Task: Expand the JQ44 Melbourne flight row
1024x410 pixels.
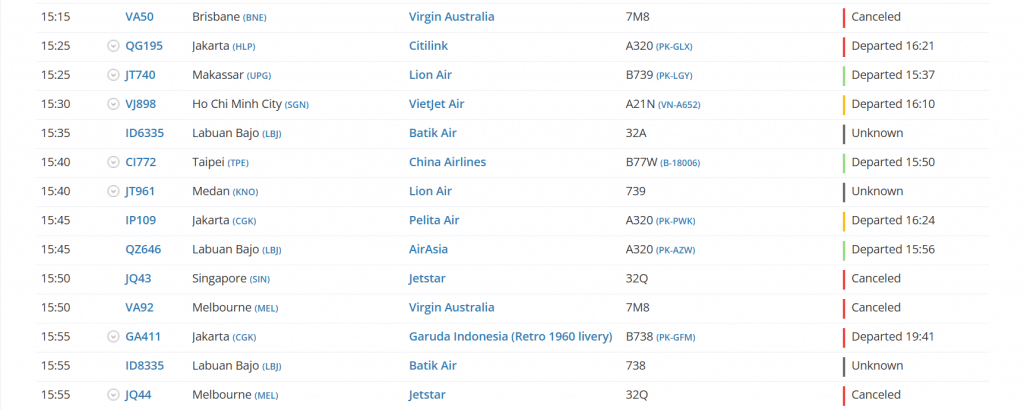Action: (113, 395)
